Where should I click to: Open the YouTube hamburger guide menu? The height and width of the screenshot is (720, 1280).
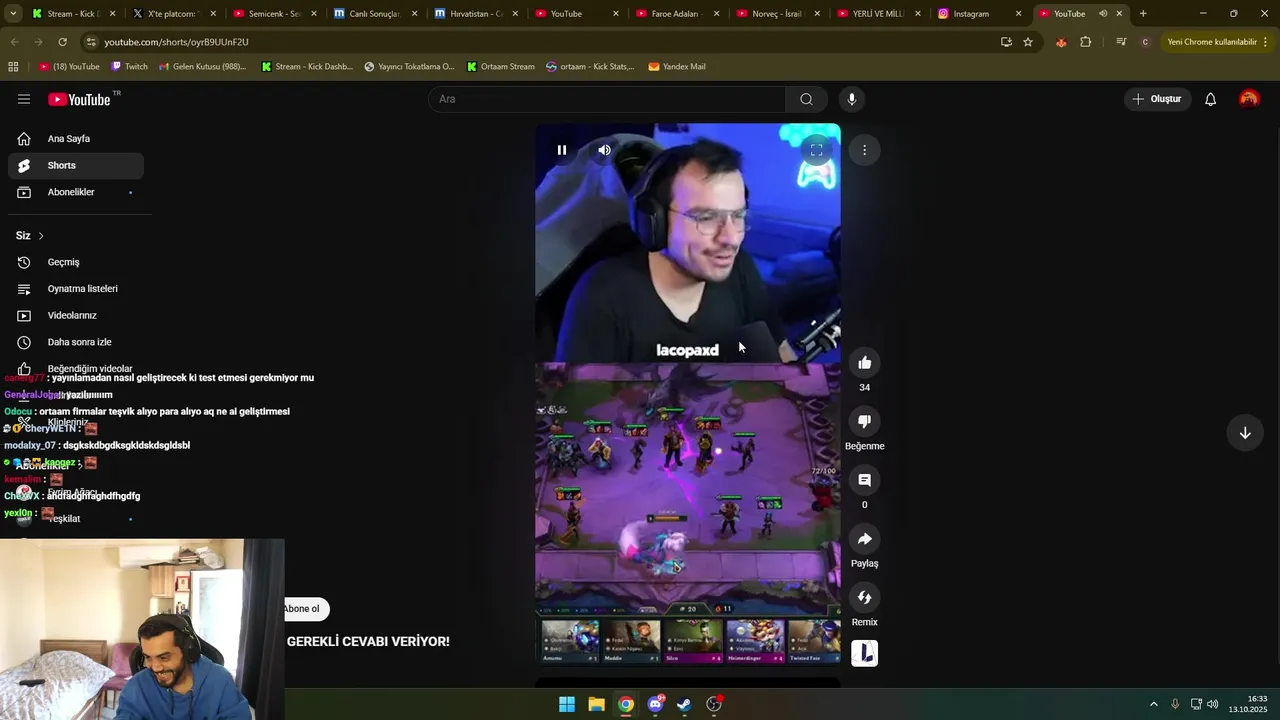pos(24,99)
